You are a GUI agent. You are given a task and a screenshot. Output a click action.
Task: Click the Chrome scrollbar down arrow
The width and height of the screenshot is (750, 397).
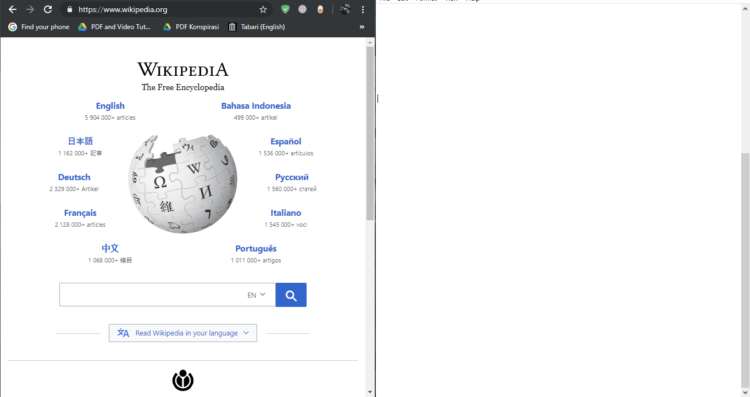click(370, 392)
